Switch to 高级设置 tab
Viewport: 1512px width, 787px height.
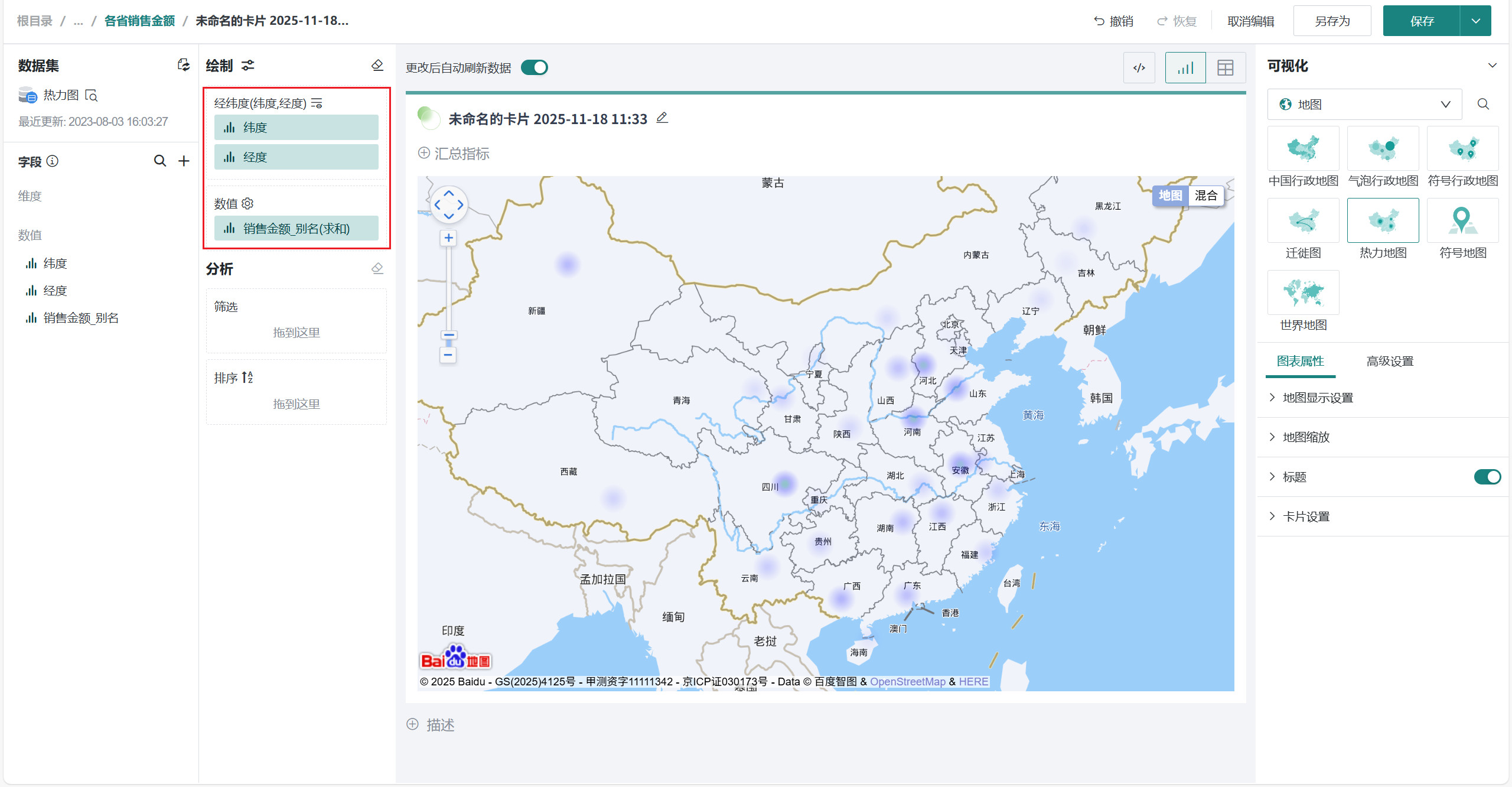[1390, 361]
